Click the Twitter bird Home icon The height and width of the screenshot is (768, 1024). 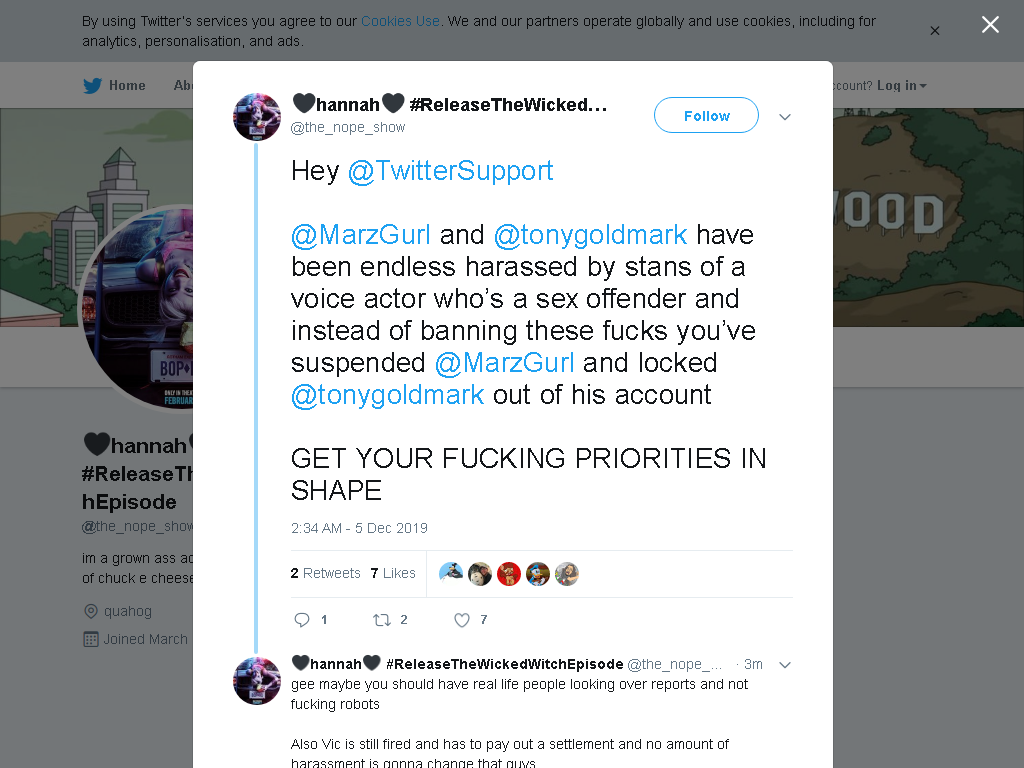93,86
